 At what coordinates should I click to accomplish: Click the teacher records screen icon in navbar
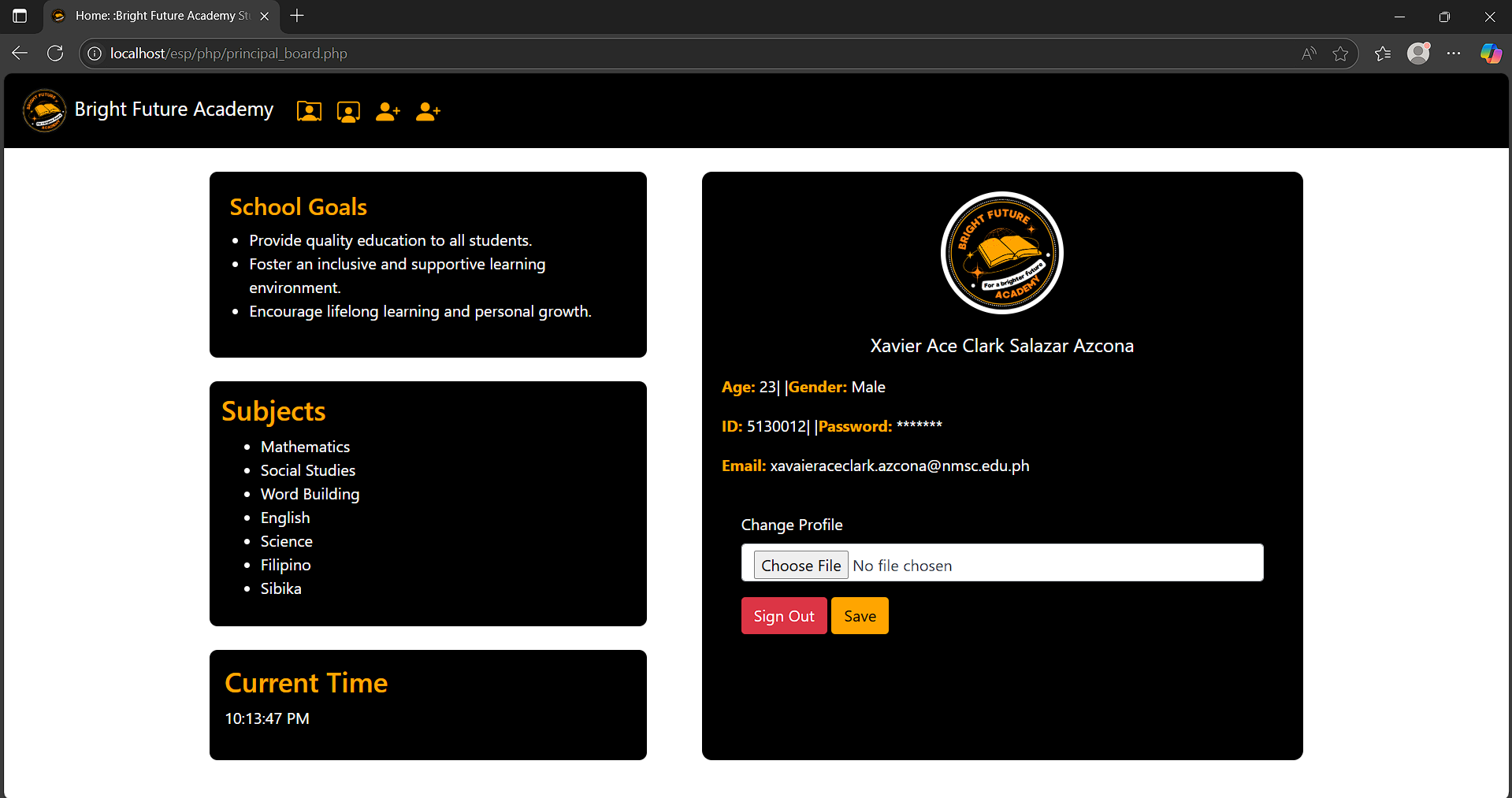(348, 111)
